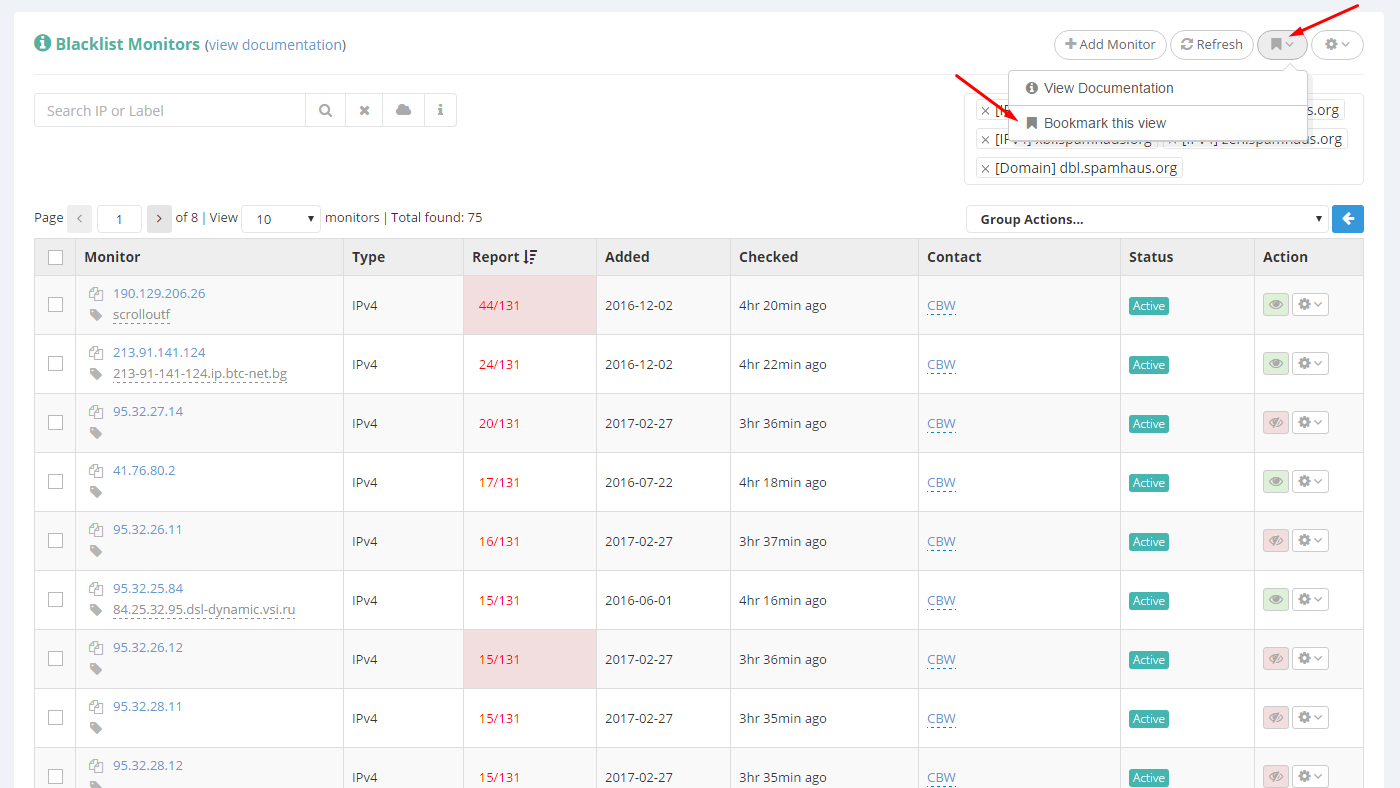Toggle red hidden eye for 95.32.26.11
The width and height of the screenshot is (1400, 788).
1275,541
